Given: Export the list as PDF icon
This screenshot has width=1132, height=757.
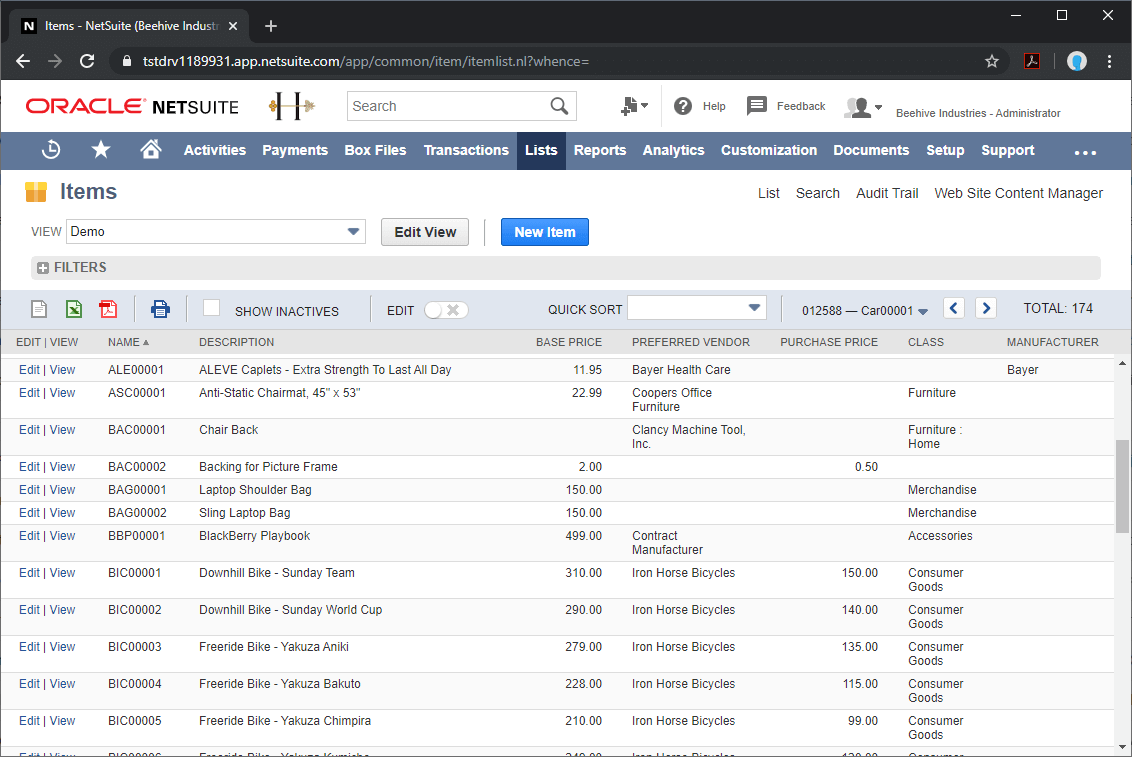Looking at the screenshot, I should pyautogui.click(x=108, y=309).
